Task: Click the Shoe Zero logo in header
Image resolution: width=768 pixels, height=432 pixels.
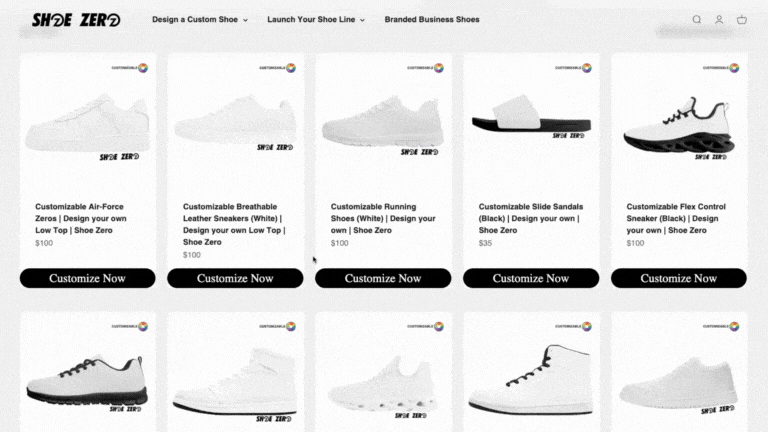Action: pyautogui.click(x=76, y=20)
